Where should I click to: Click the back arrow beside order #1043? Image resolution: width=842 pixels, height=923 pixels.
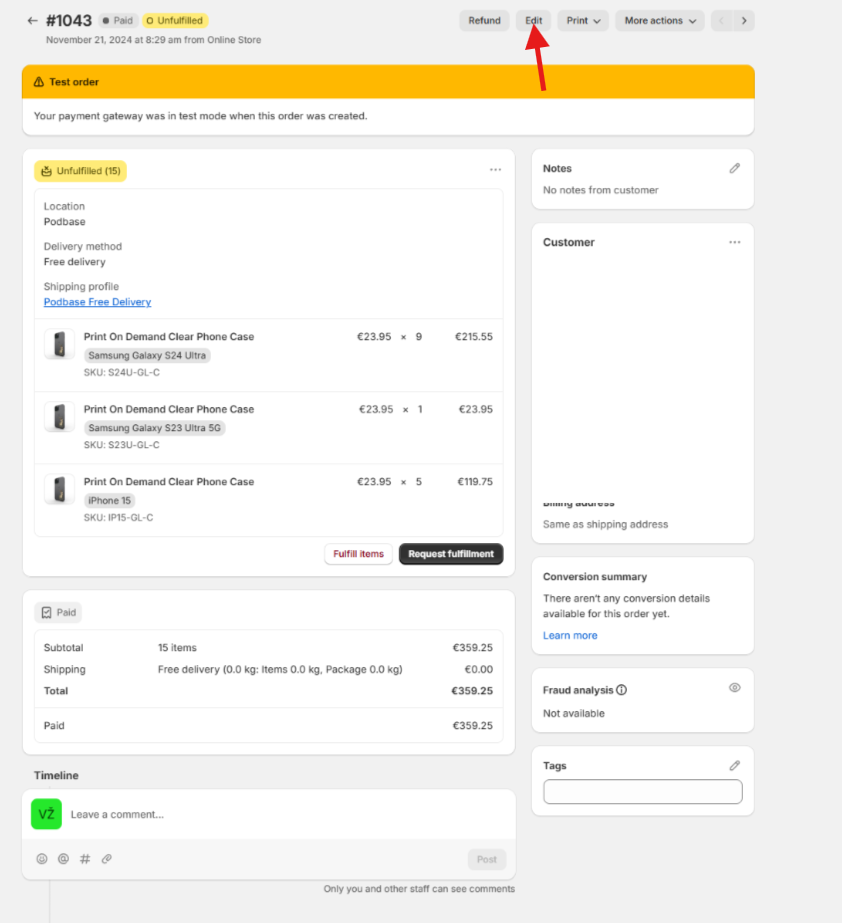tap(32, 21)
